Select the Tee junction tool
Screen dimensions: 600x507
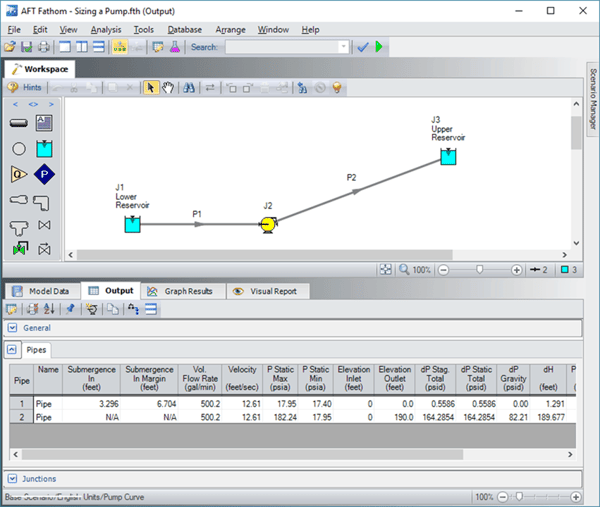coord(19,228)
